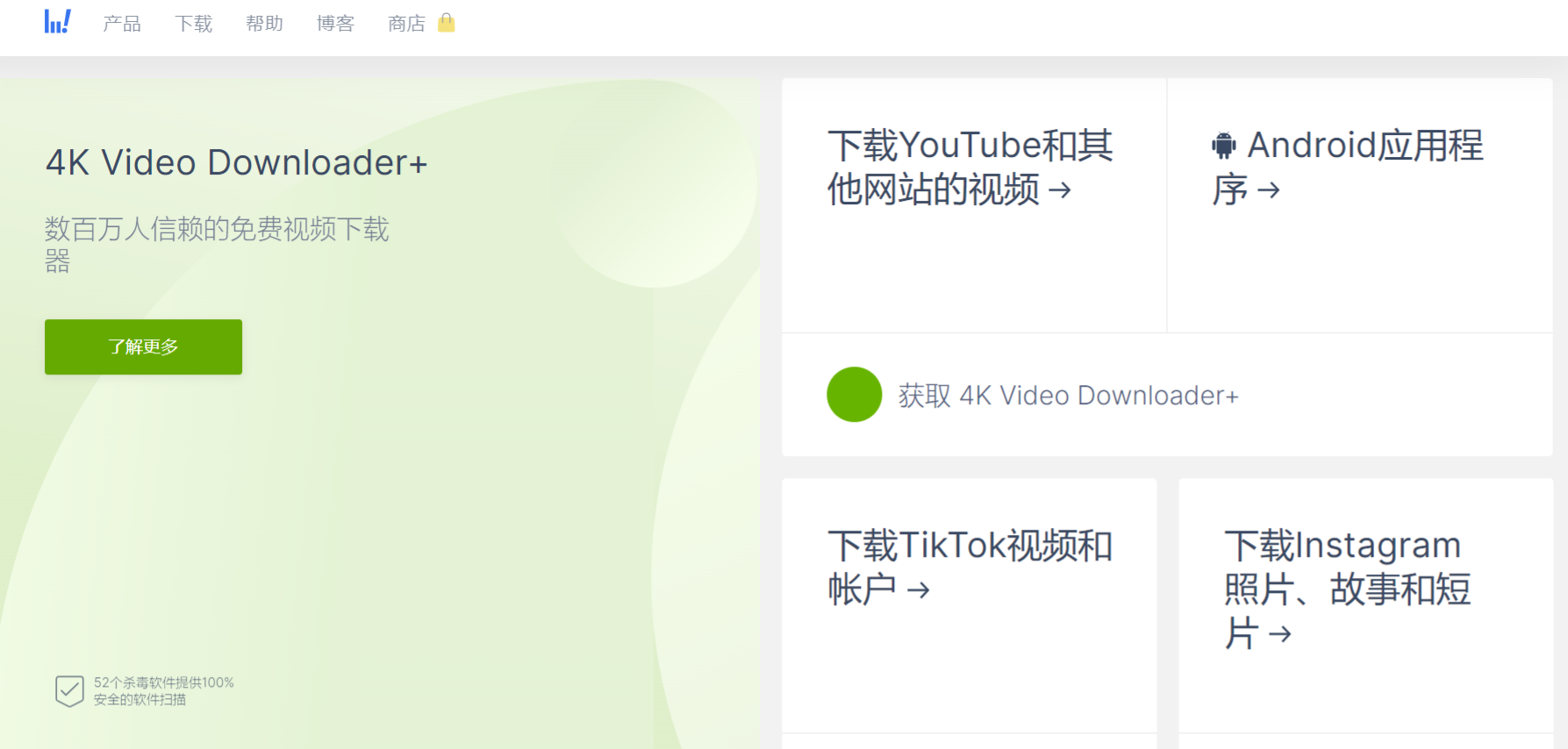Open the 帮助 menu item
This screenshot has height=749, width=1568.
tap(265, 24)
